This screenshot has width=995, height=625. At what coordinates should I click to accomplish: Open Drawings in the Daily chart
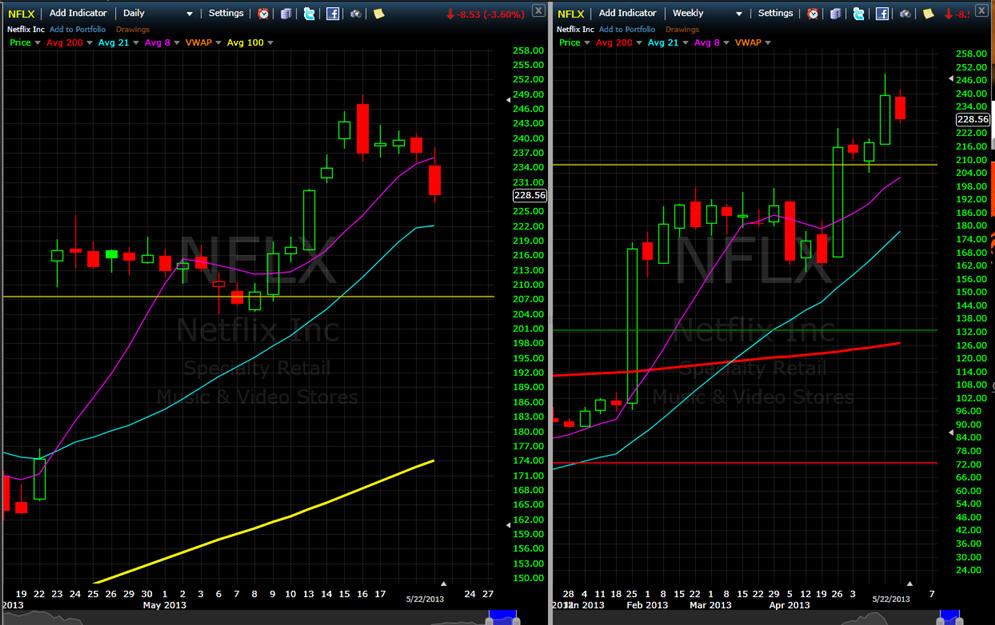133,29
